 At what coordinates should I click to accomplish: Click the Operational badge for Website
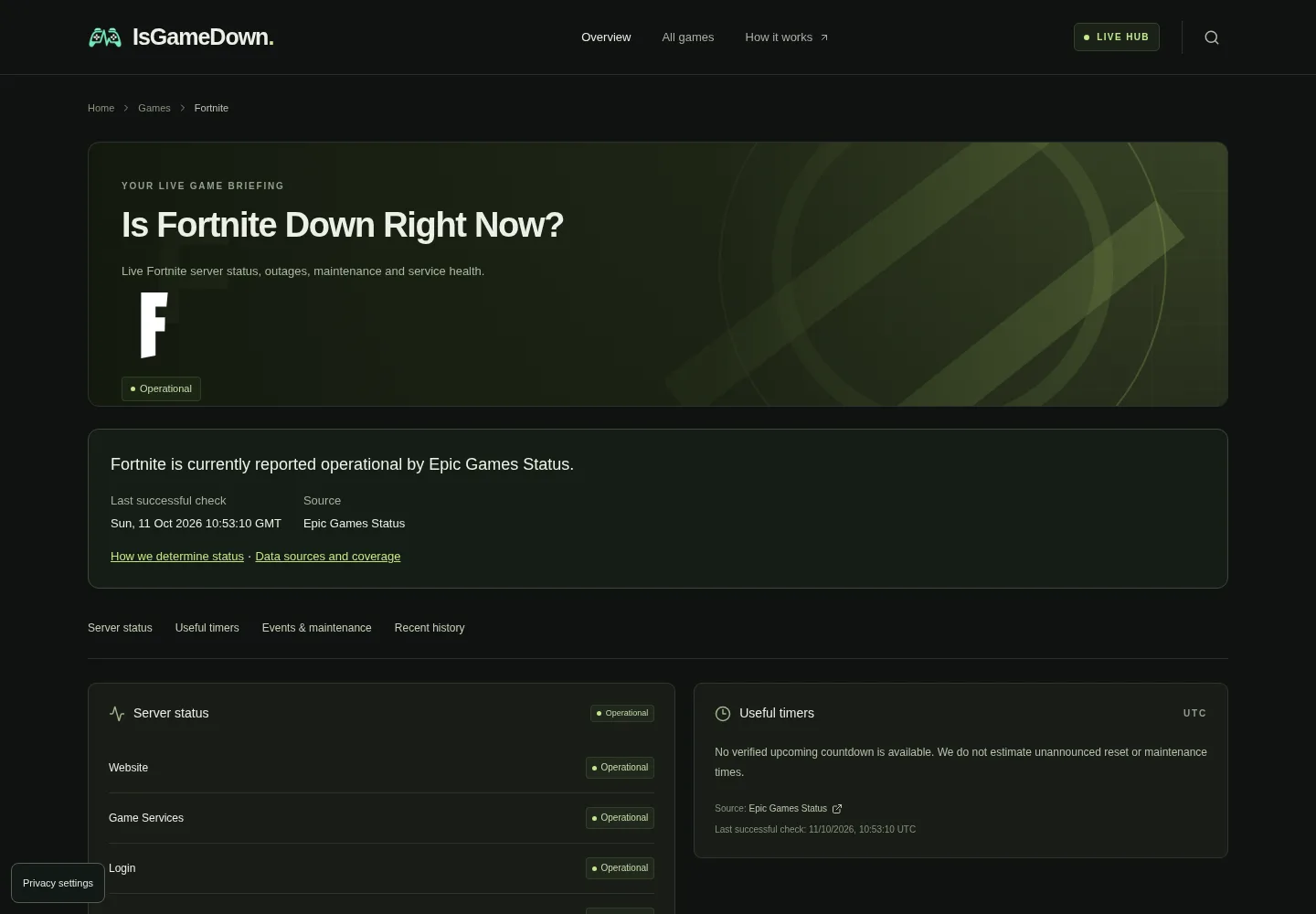point(620,768)
